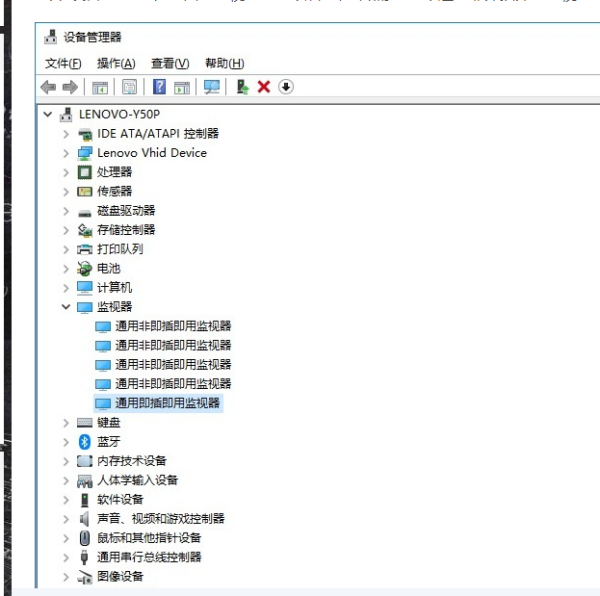Open the Properties toolbar icon

(130, 87)
